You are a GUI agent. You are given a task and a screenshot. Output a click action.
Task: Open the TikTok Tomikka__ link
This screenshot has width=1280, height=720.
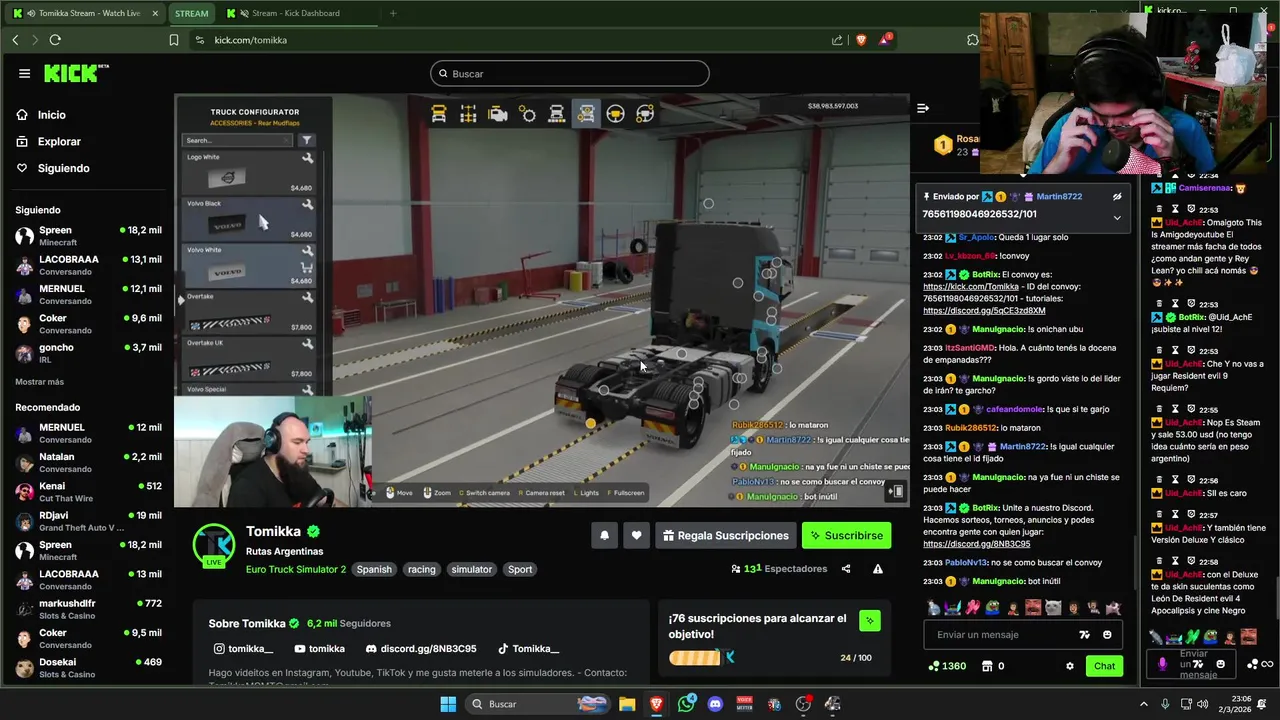528,649
